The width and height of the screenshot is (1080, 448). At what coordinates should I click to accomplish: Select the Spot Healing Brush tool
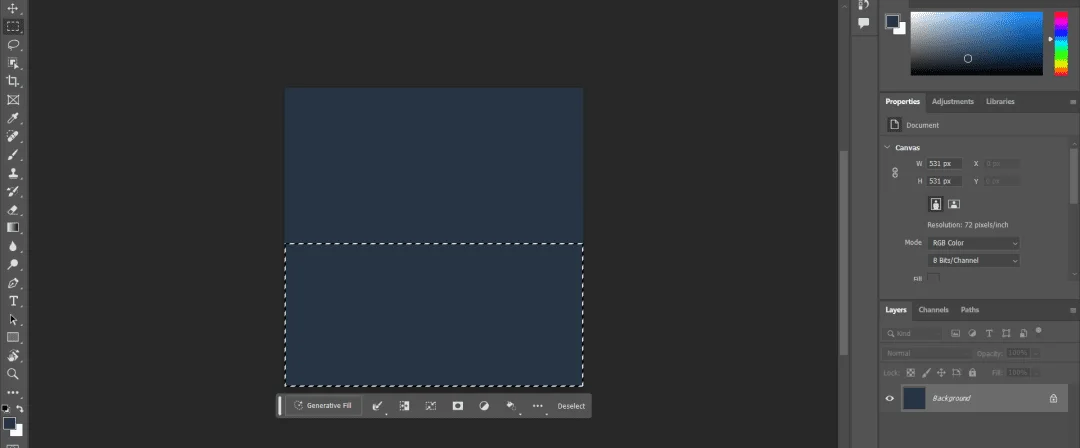pos(12,136)
